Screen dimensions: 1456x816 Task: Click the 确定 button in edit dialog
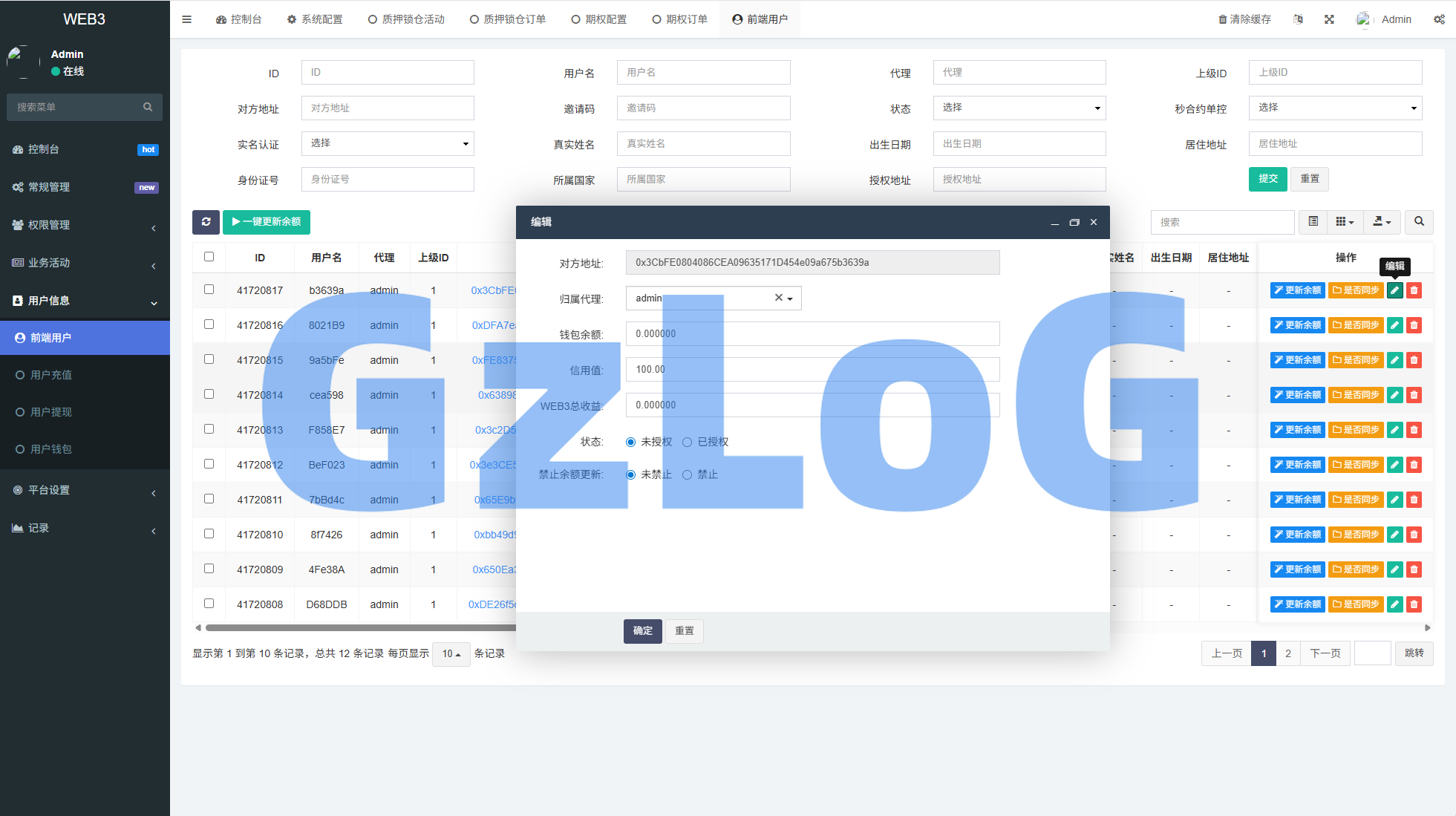(x=642, y=631)
